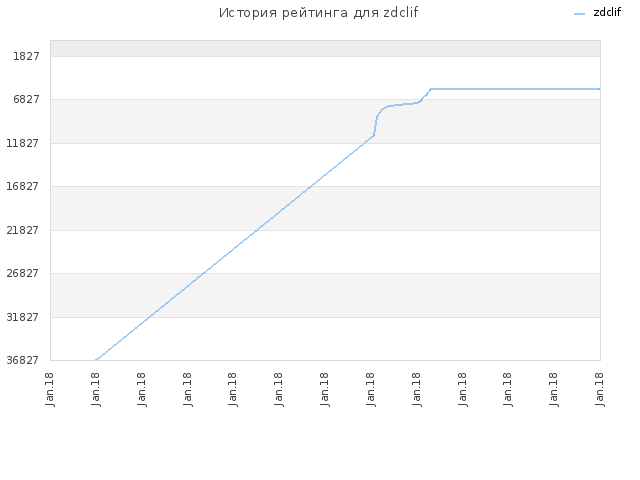The height and width of the screenshot is (480, 640).
Task: Click the line where it crosses 16827 gridline
Action: coord(310,187)
